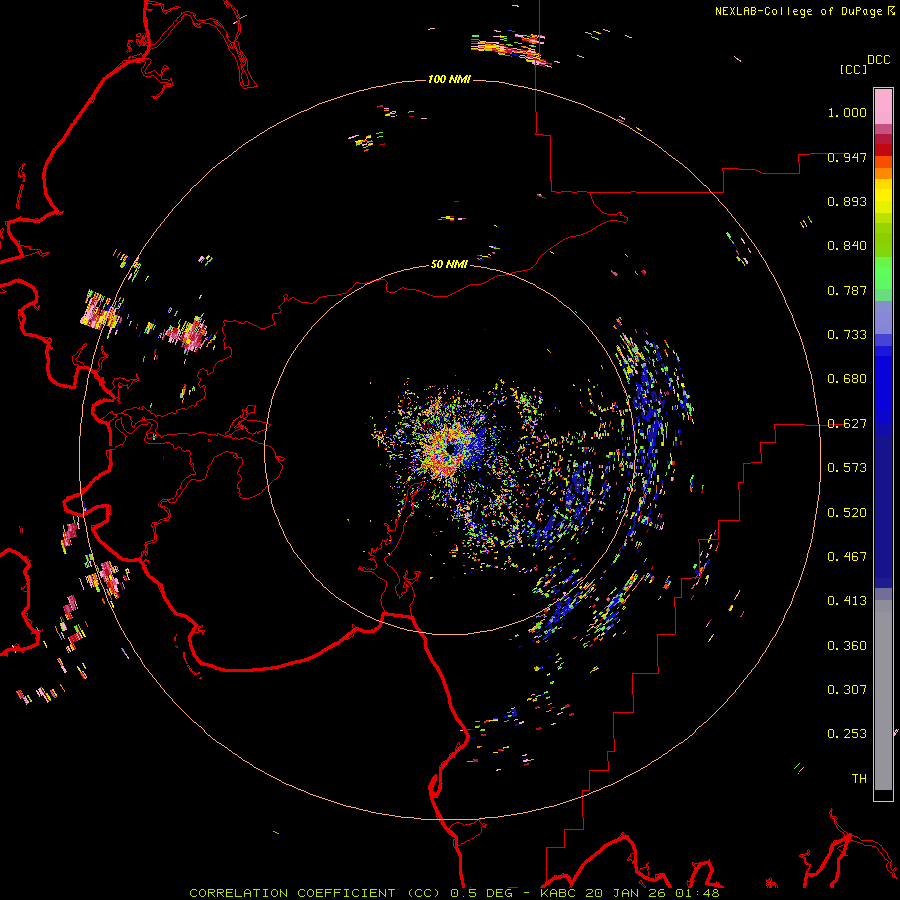Click the dark radar site center spot
The height and width of the screenshot is (900, 900).
452,449
